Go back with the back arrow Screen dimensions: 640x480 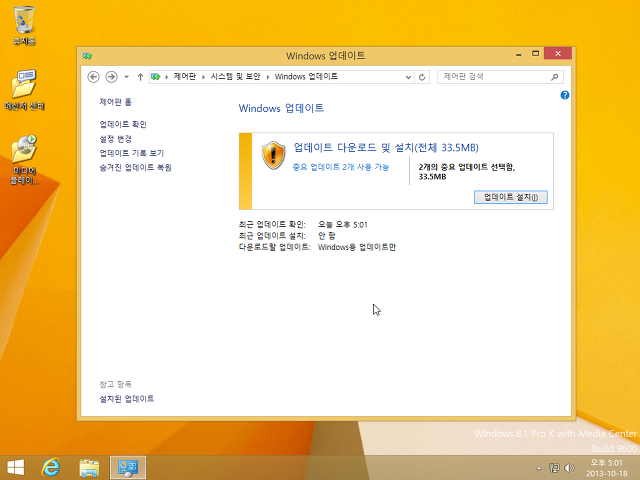(93, 77)
